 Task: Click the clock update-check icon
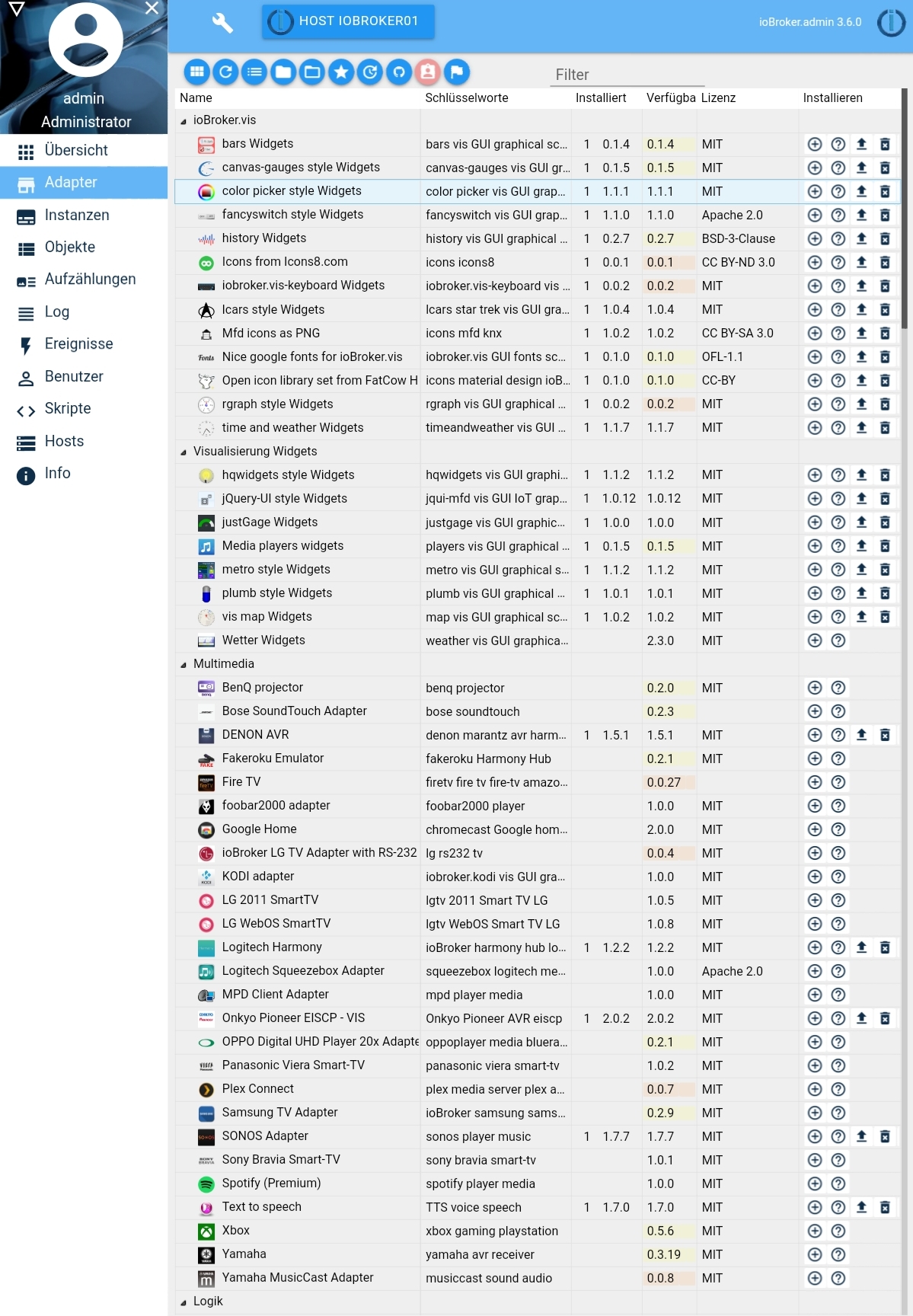pyautogui.click(x=370, y=72)
